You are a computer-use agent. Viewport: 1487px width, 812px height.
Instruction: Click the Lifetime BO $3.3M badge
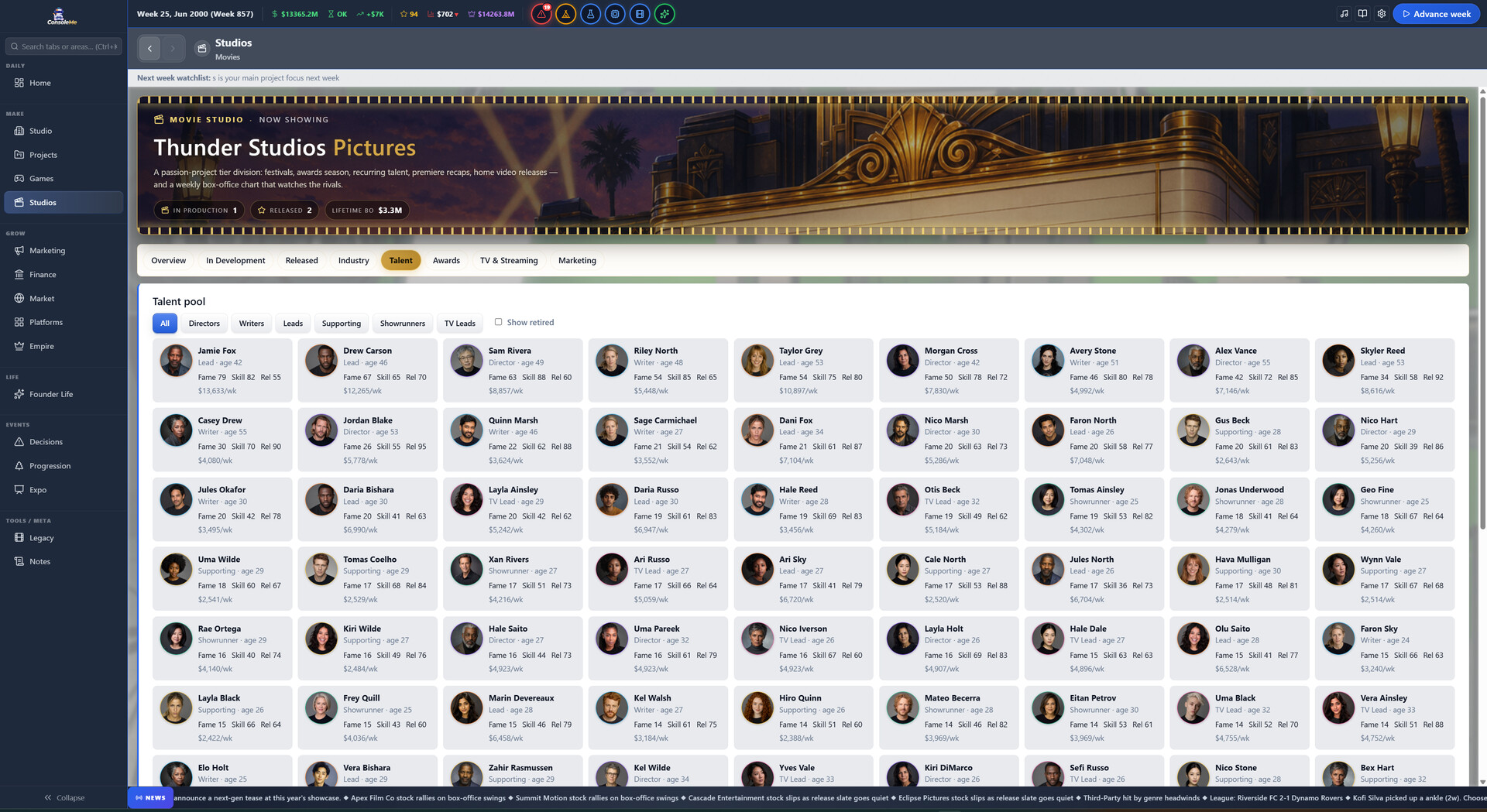pos(367,211)
